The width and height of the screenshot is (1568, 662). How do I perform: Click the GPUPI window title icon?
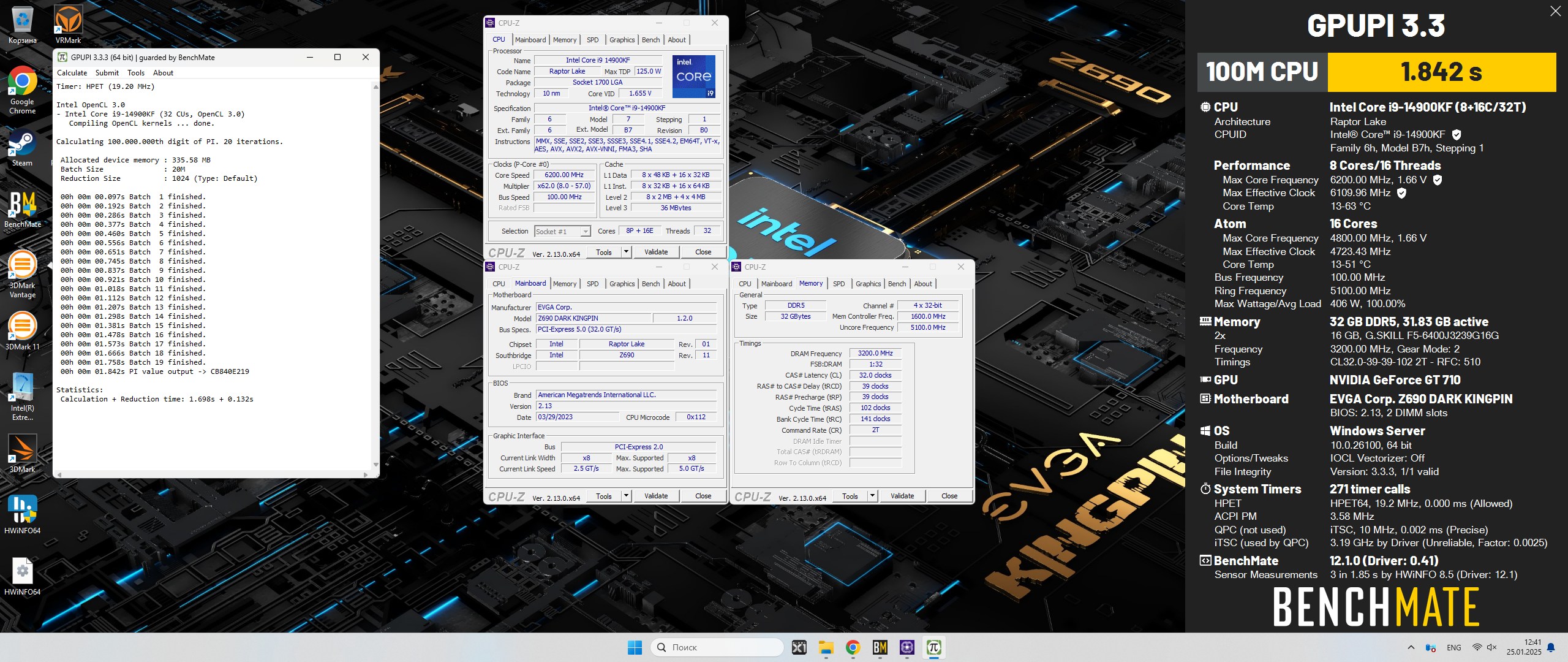point(62,57)
